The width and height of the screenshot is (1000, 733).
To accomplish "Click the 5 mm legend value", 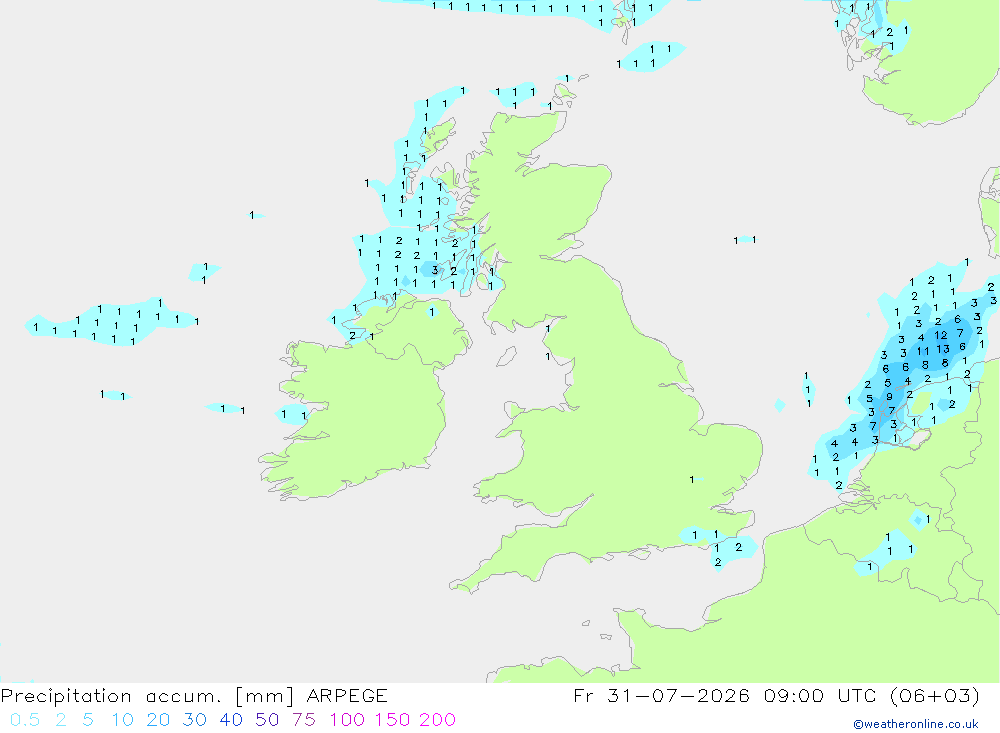I will [x=88, y=720].
